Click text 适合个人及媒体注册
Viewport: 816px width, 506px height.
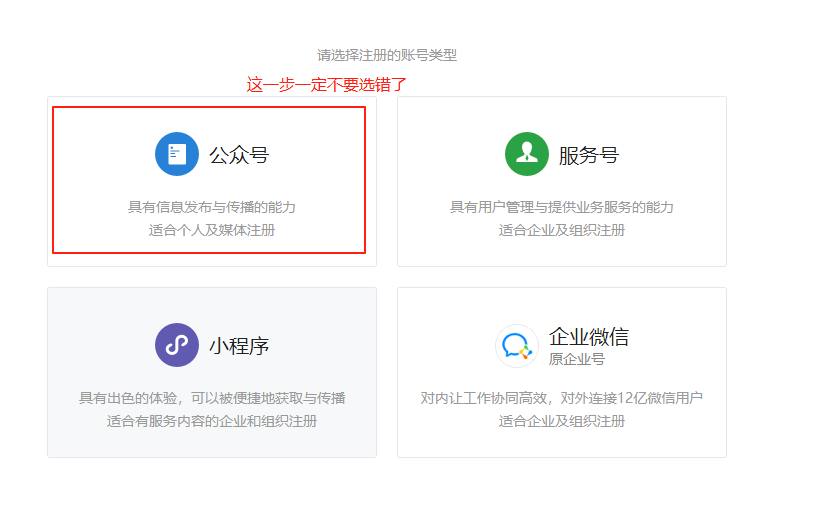click(x=212, y=230)
